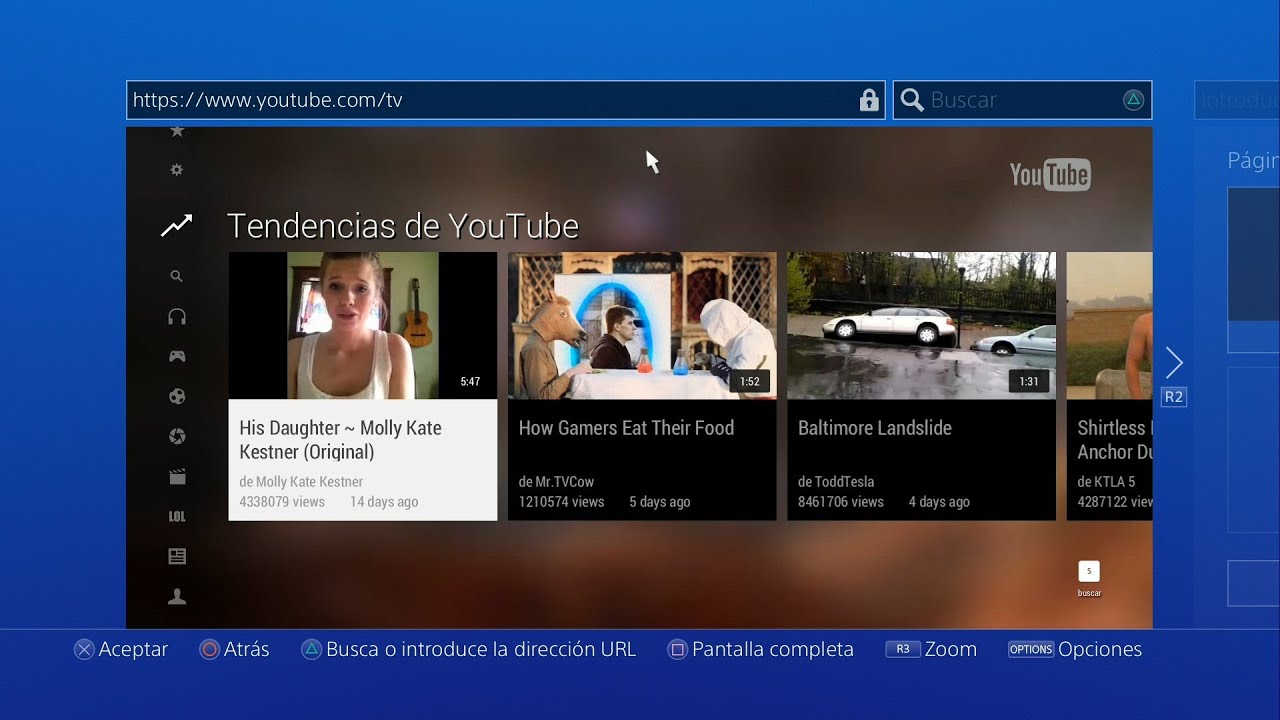1280x720 pixels.
Task: Click the sidebar search magnifier icon
Action: pyautogui.click(x=176, y=276)
